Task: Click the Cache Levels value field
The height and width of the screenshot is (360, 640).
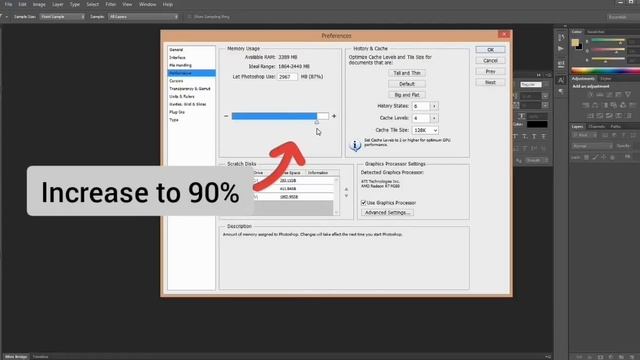Action: 421,118
